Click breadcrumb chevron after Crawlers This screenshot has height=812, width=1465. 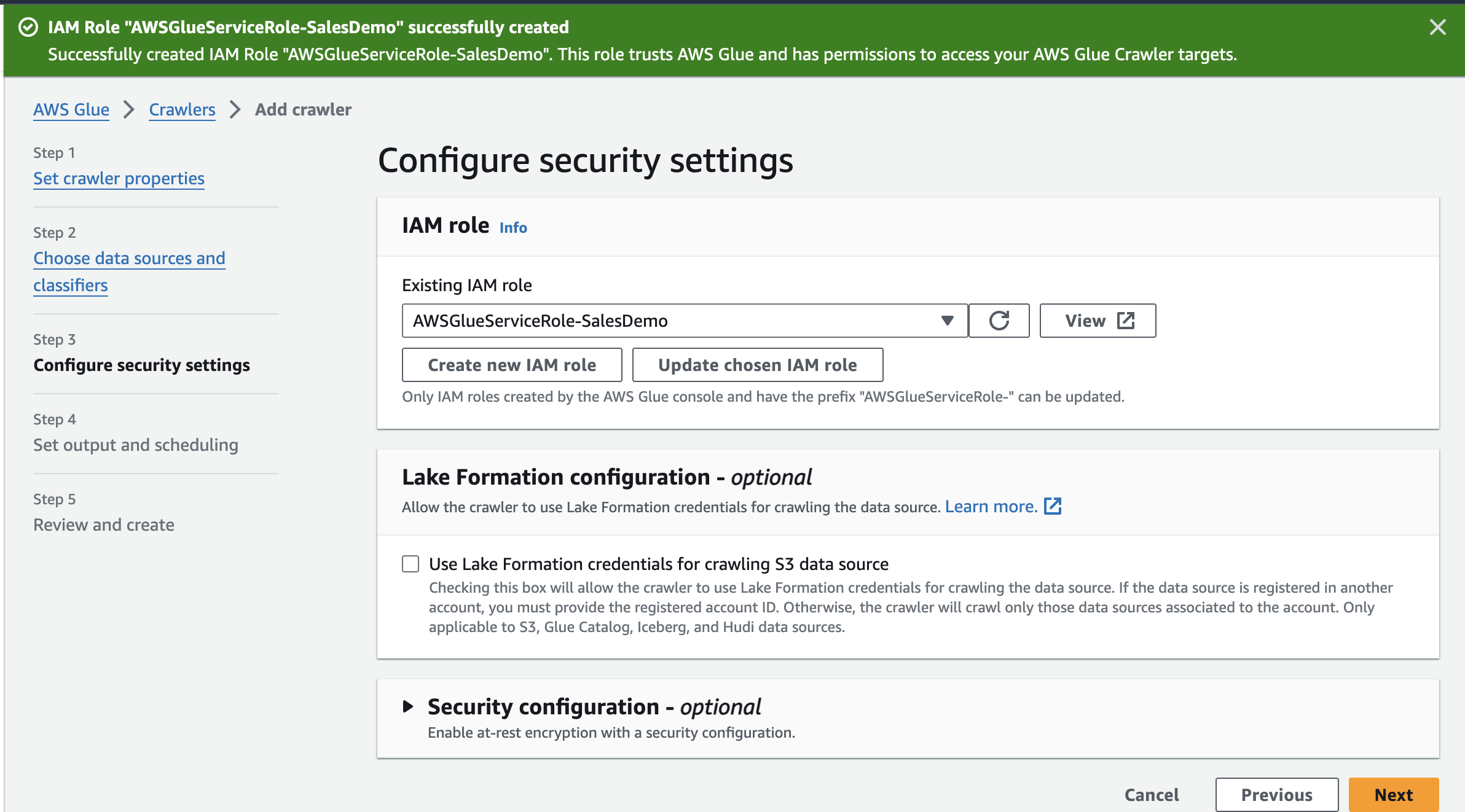[235, 110]
